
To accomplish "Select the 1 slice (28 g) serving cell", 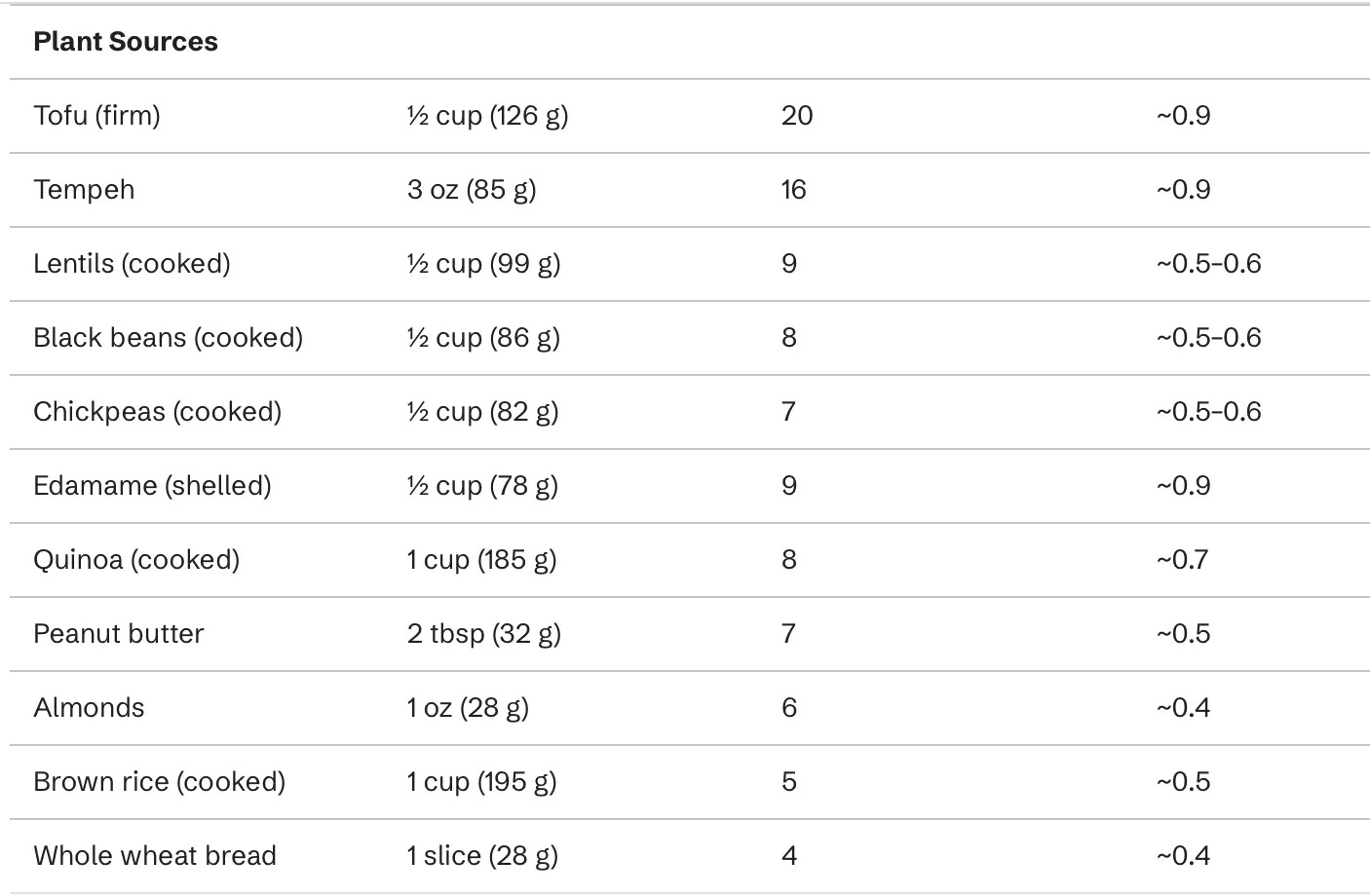I will click(482, 856).
